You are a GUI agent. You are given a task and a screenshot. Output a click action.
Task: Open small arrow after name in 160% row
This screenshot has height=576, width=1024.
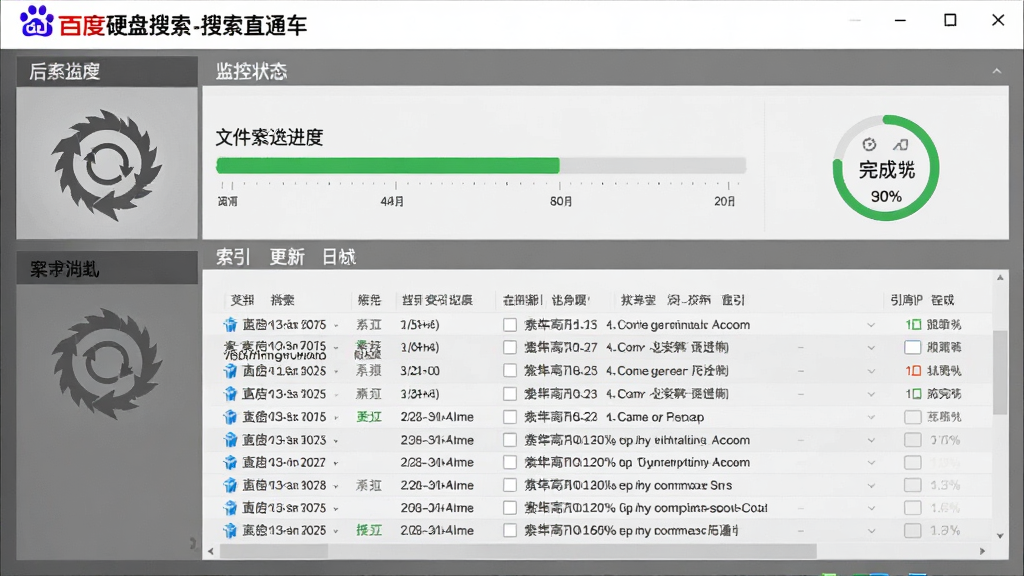(x=336, y=531)
